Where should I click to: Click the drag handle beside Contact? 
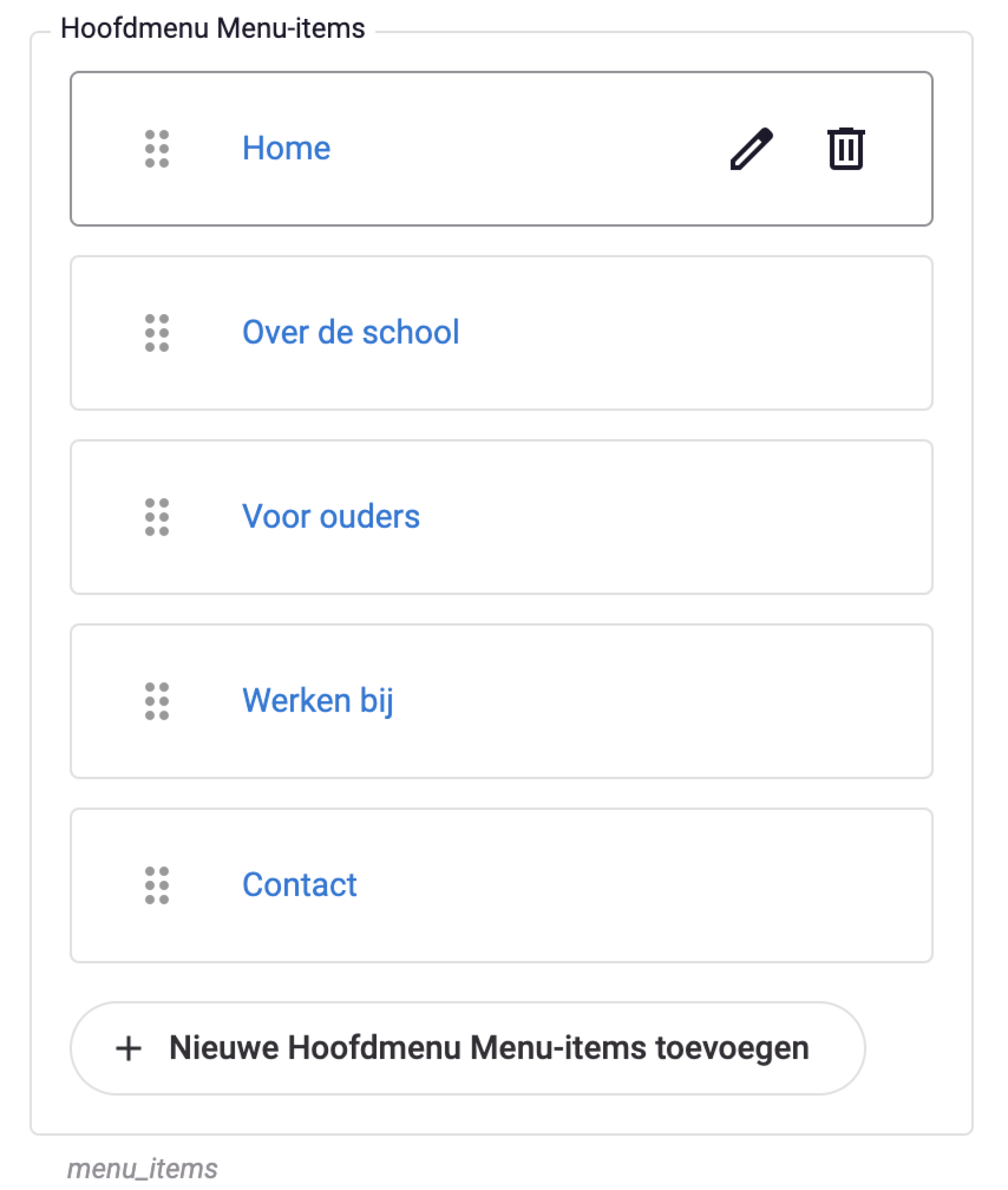click(x=156, y=885)
